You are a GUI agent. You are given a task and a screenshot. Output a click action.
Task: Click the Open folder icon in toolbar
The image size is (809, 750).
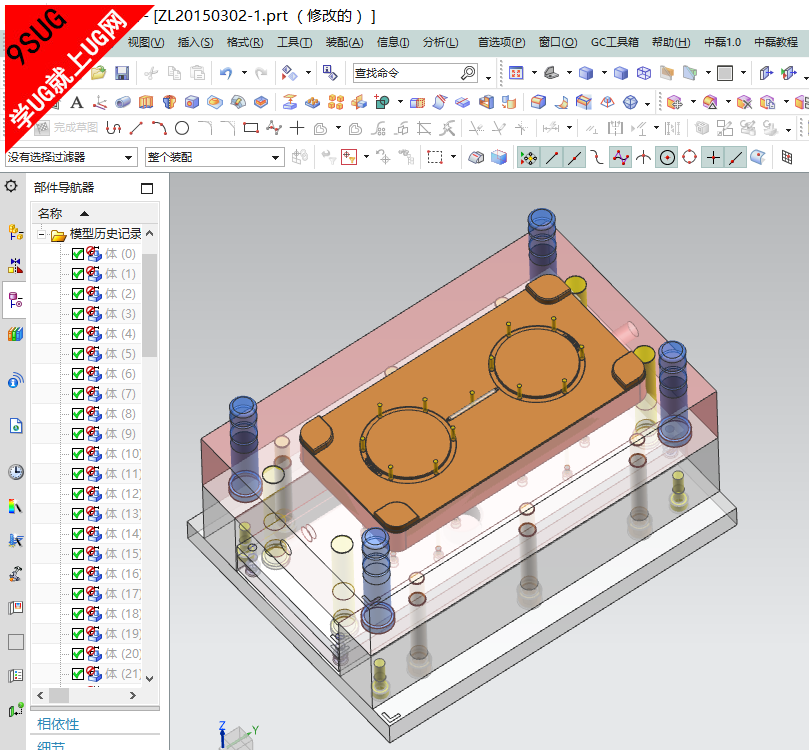(99, 73)
